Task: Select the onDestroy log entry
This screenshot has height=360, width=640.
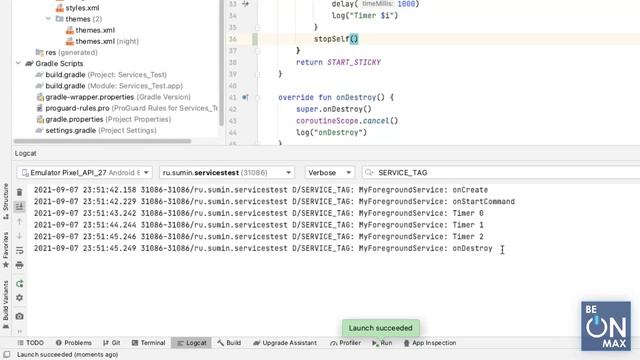Action: coord(263,248)
